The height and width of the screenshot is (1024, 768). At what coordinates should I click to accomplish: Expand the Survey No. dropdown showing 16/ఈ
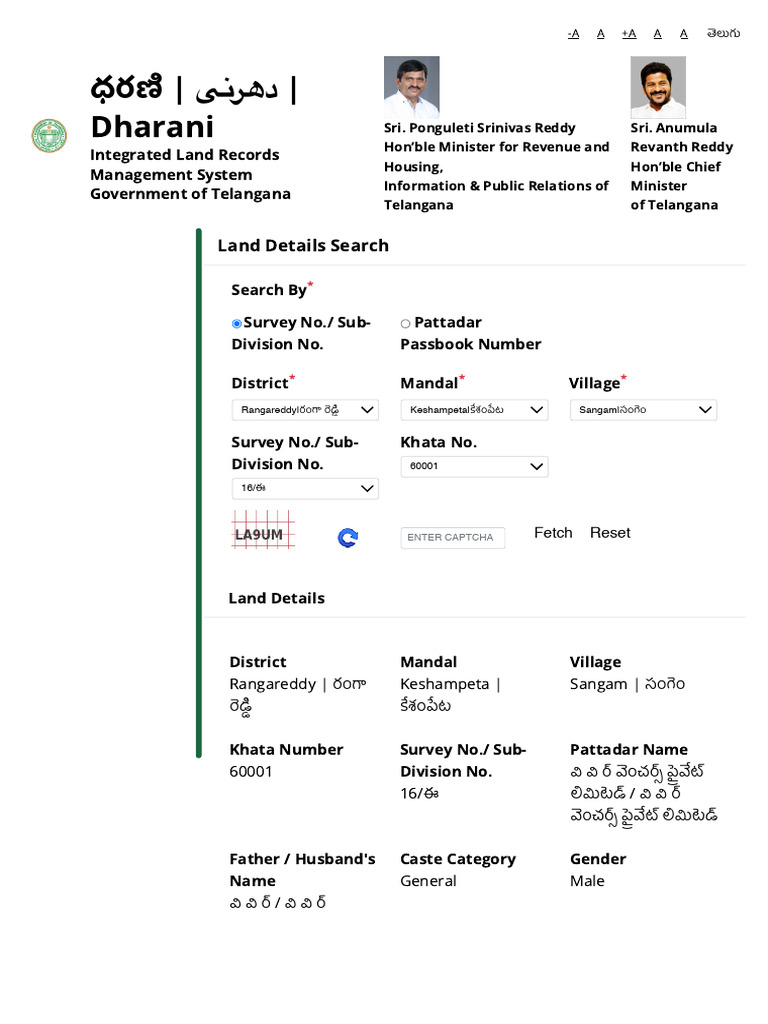point(305,488)
